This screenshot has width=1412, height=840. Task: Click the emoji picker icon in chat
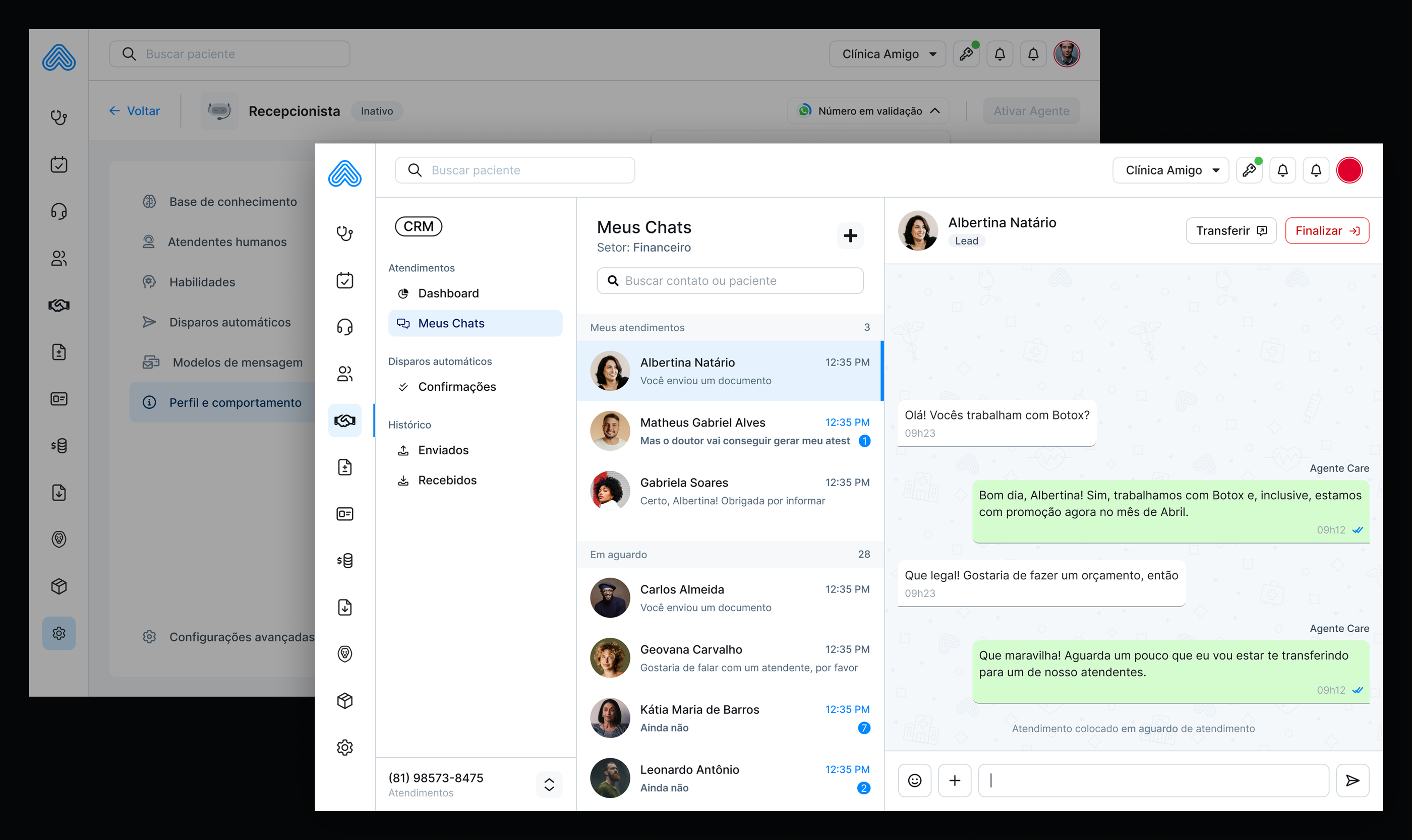coord(914,781)
